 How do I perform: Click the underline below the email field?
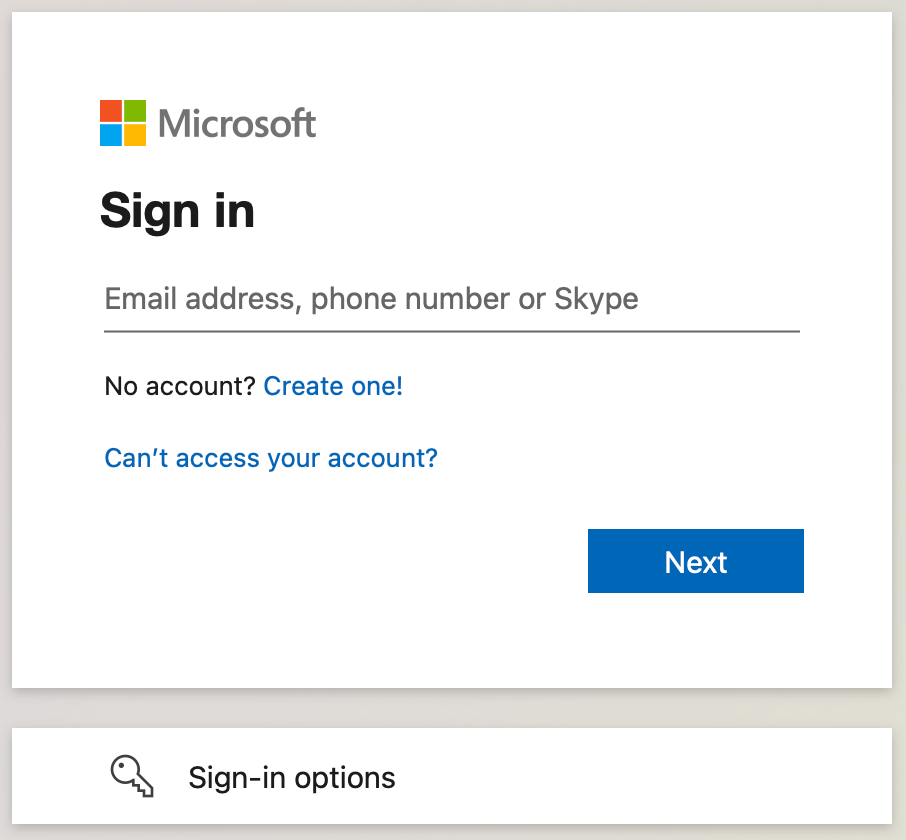point(451,331)
